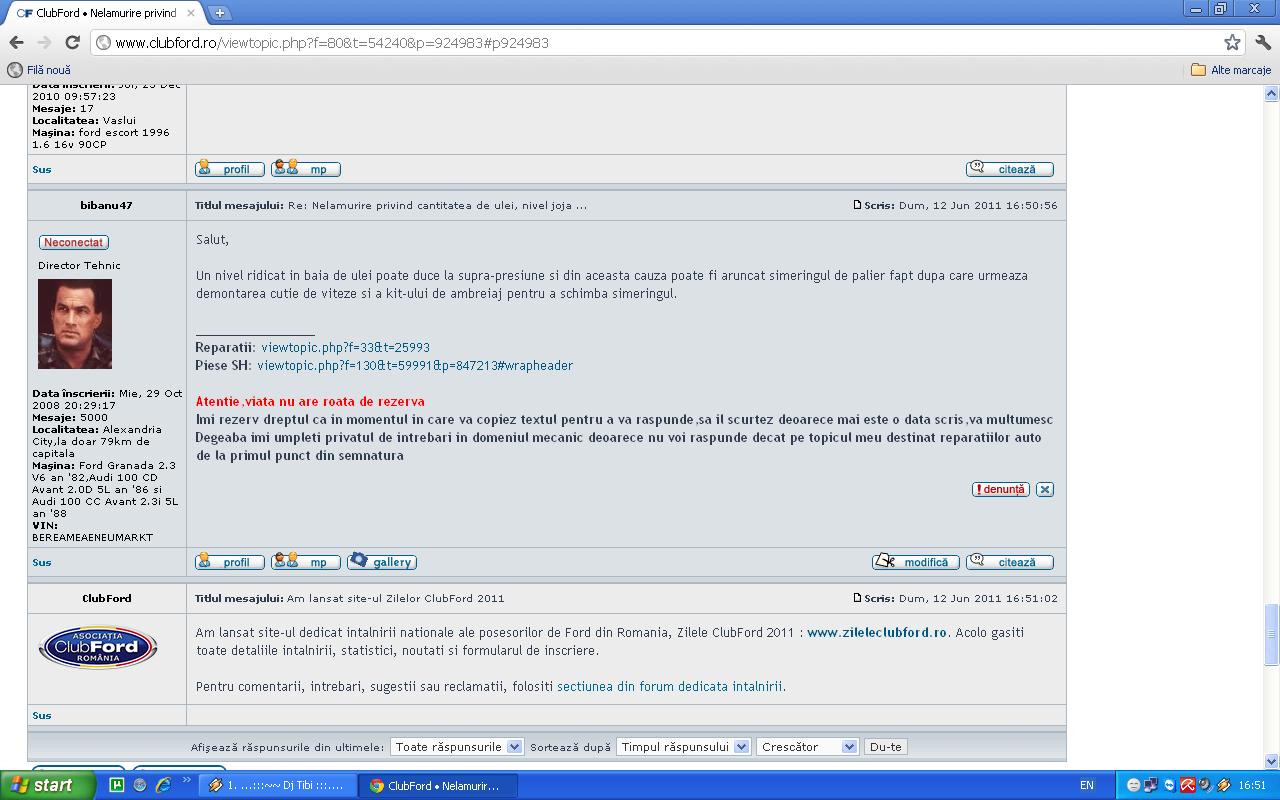Click the address bar URL field
Screen dimensions: 1280x800
tap(650, 42)
